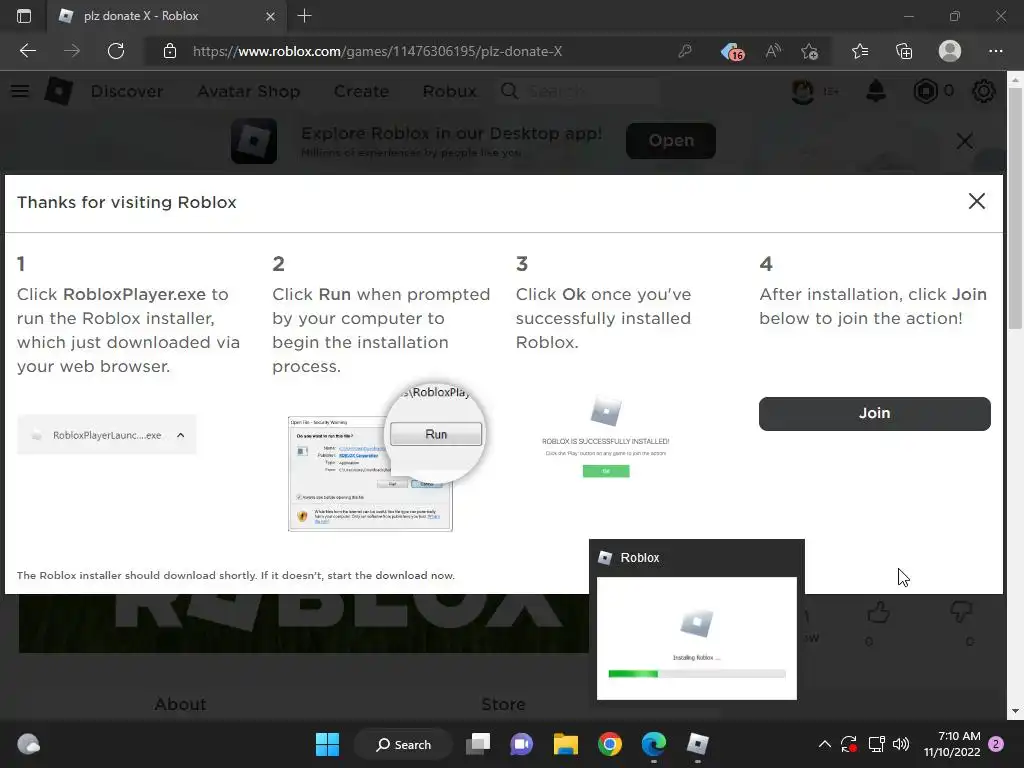Open Roblox installer taskbar icon

pyautogui.click(x=697, y=744)
